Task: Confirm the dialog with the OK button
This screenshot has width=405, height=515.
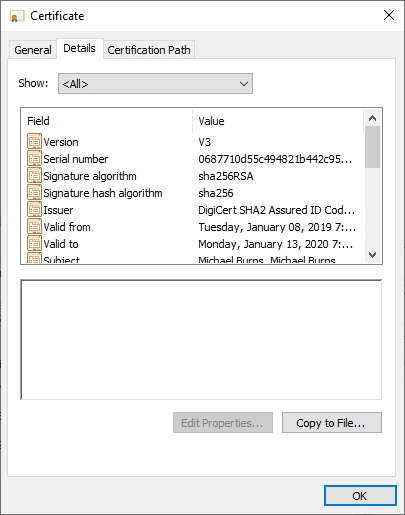Action: point(360,496)
